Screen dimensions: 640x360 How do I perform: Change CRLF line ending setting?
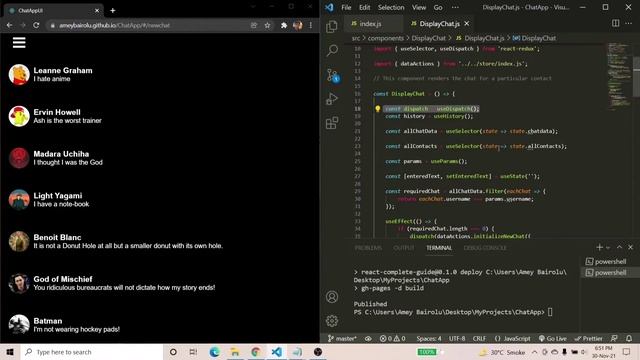click(x=479, y=338)
